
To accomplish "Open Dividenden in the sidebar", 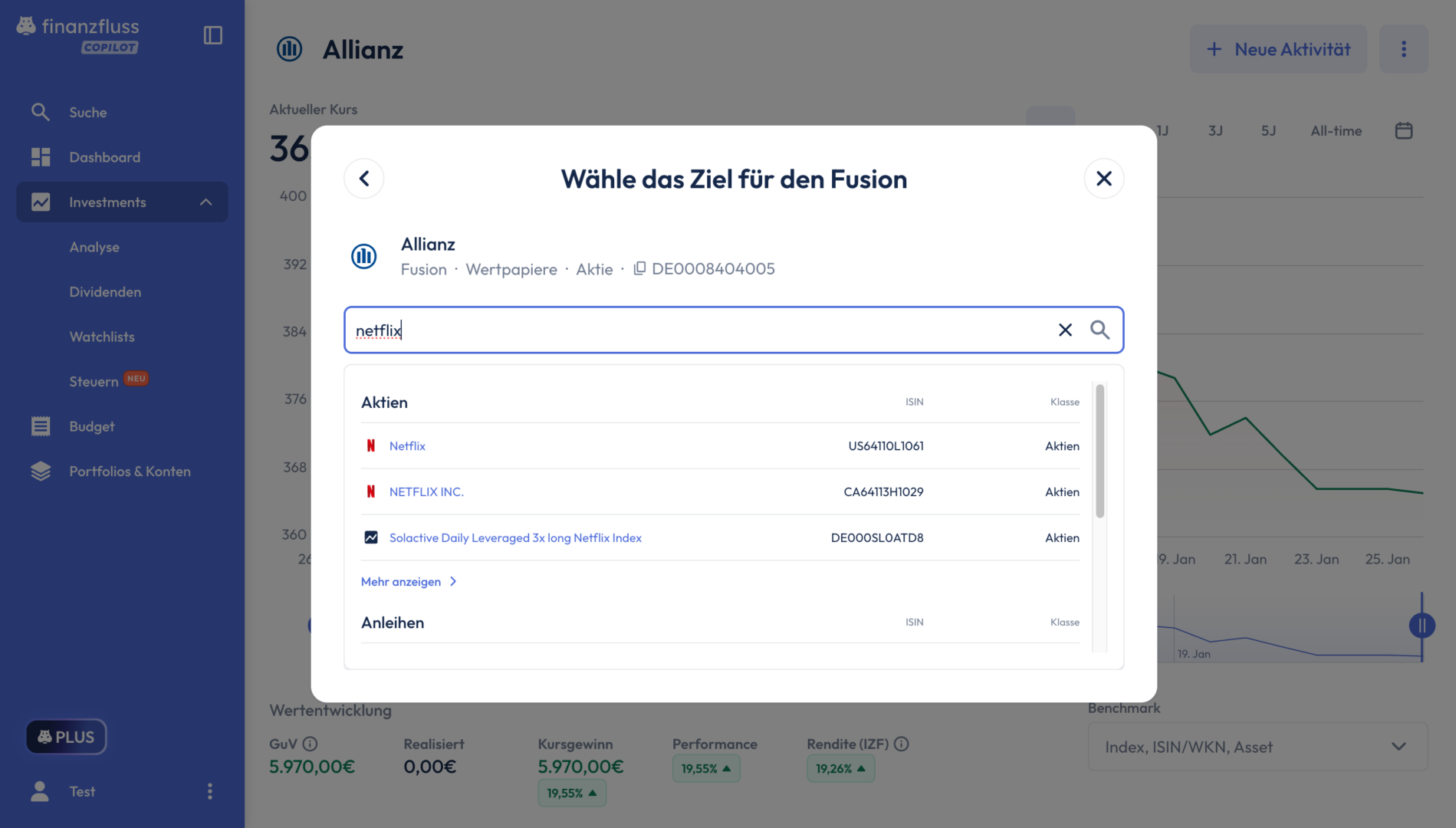I will 105,292.
